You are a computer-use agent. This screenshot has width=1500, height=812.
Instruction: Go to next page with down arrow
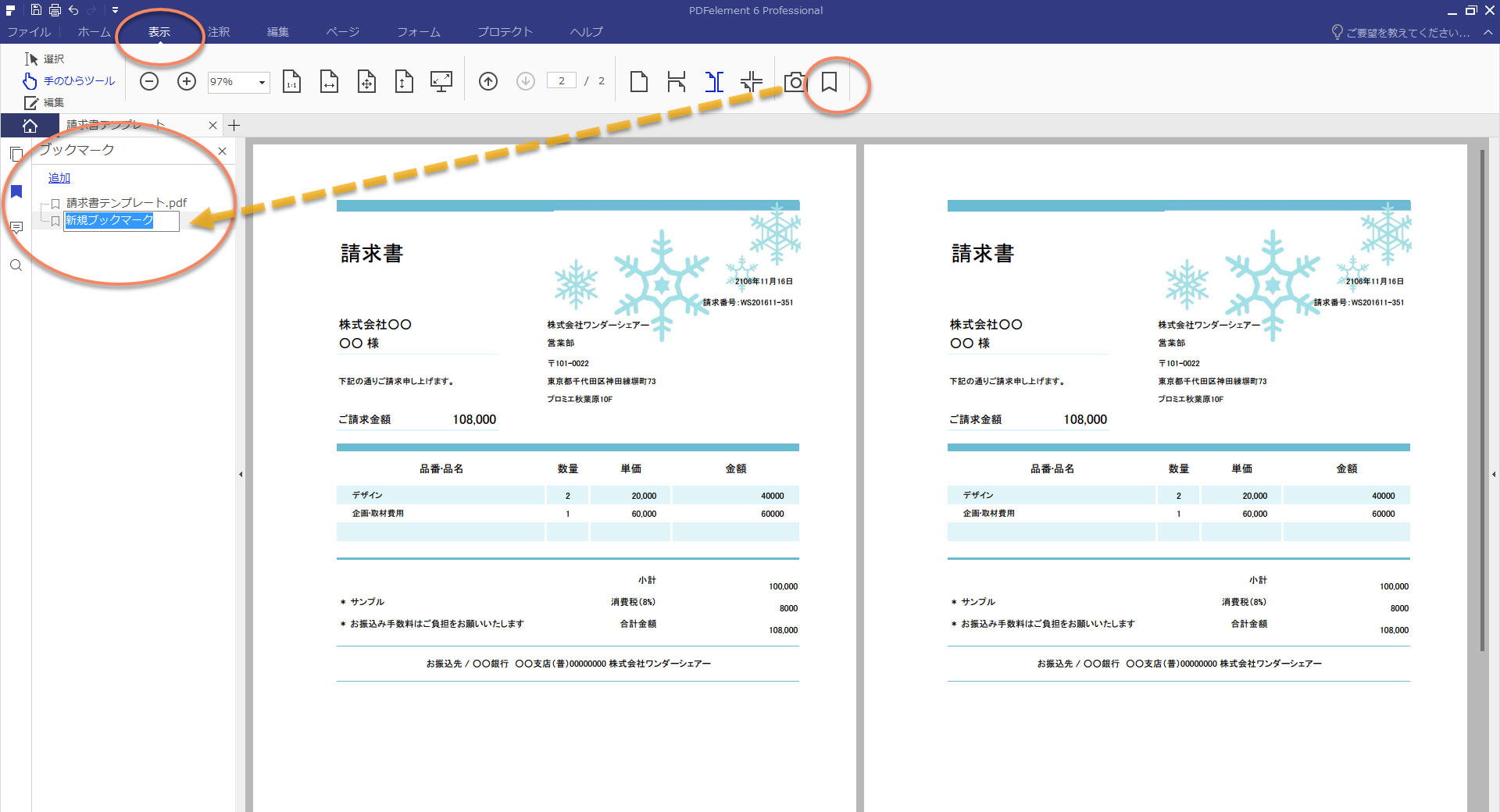coord(526,81)
